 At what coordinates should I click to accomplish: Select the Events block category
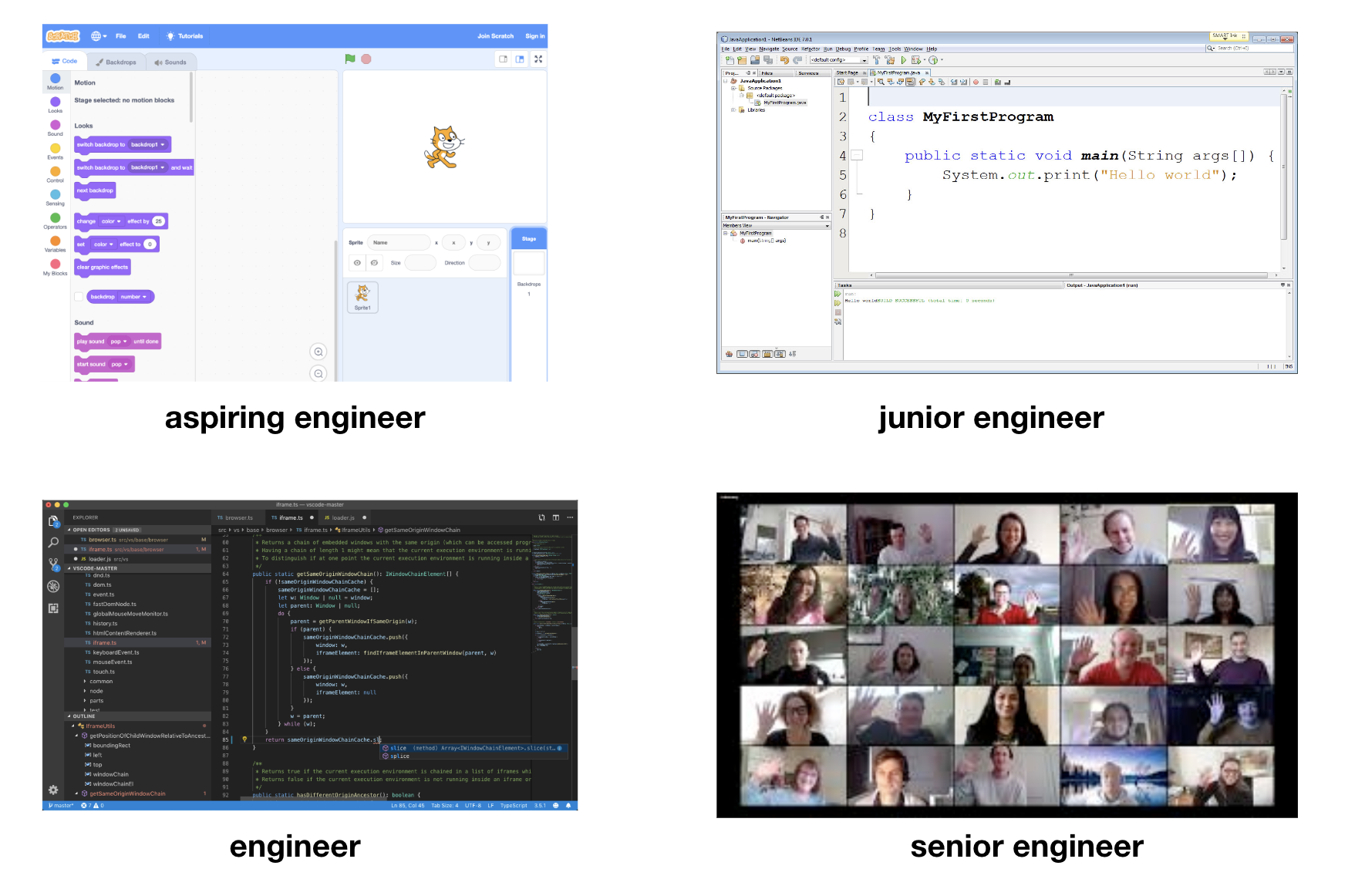(x=56, y=151)
